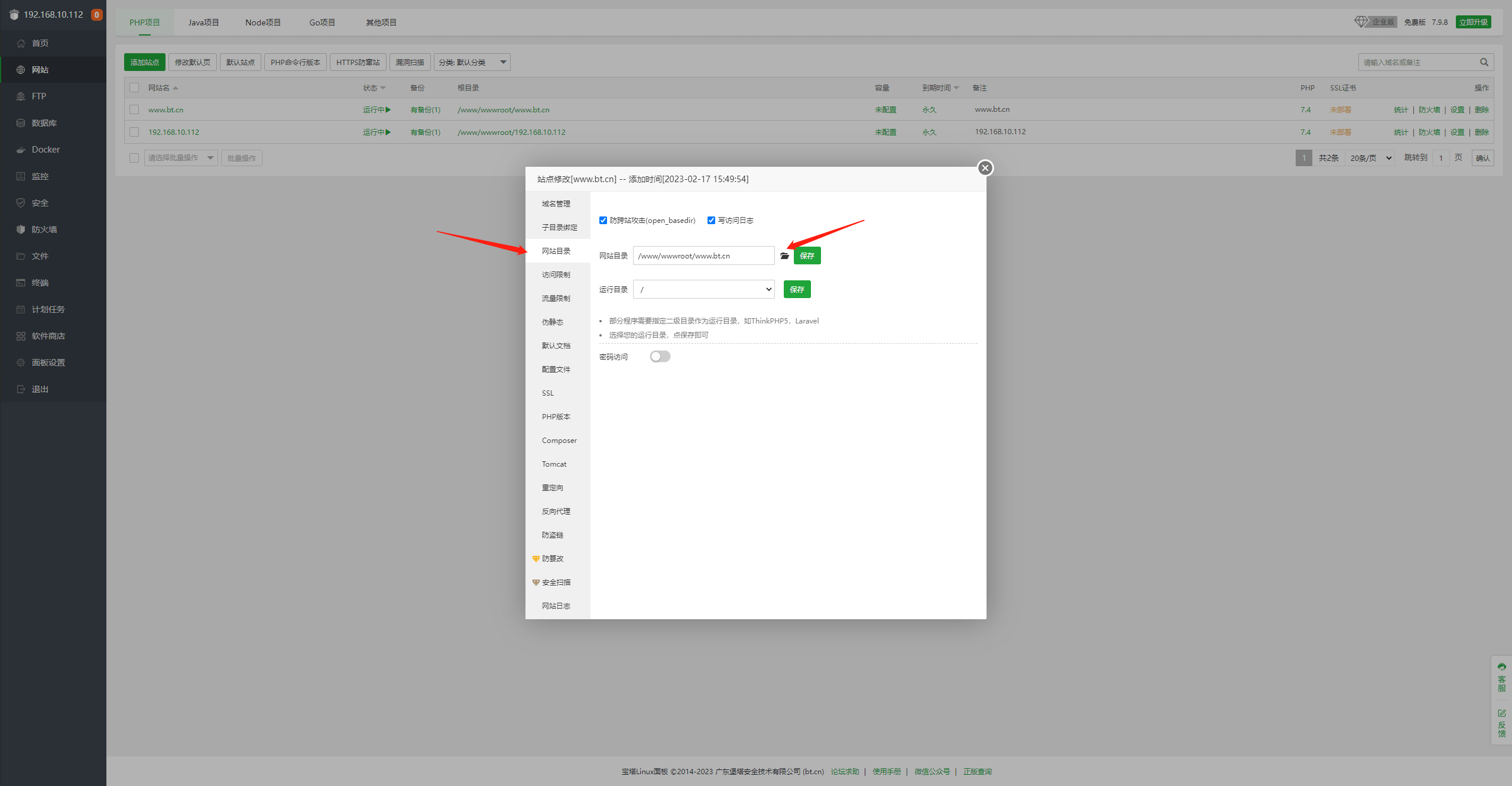This screenshot has width=1512, height=786.
Task: Select the SSL item in dialog menu
Action: tap(548, 393)
